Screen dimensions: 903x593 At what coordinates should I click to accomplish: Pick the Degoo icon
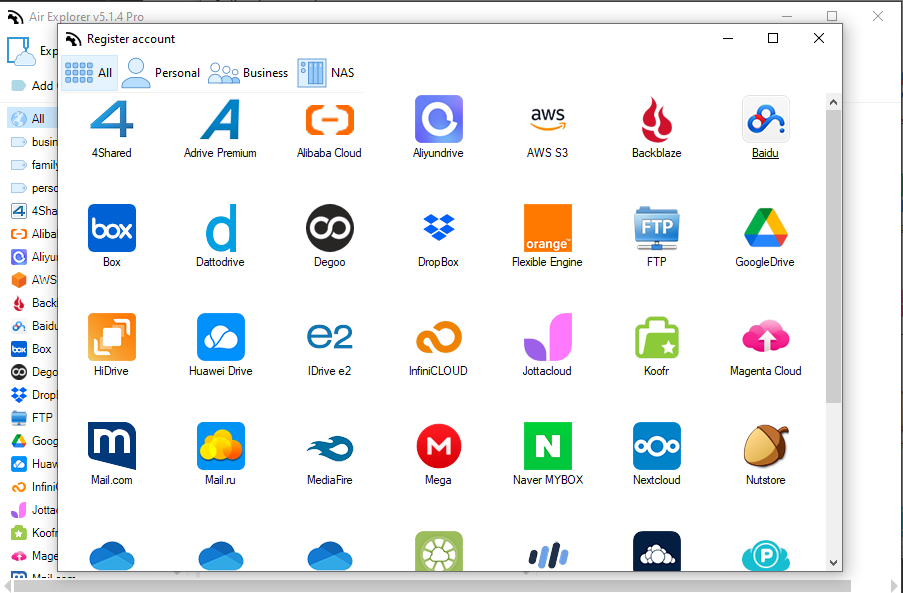click(x=329, y=236)
